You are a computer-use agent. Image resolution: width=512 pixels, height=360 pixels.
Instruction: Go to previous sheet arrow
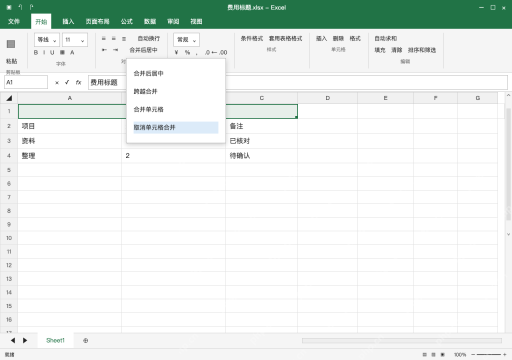pos(13,340)
